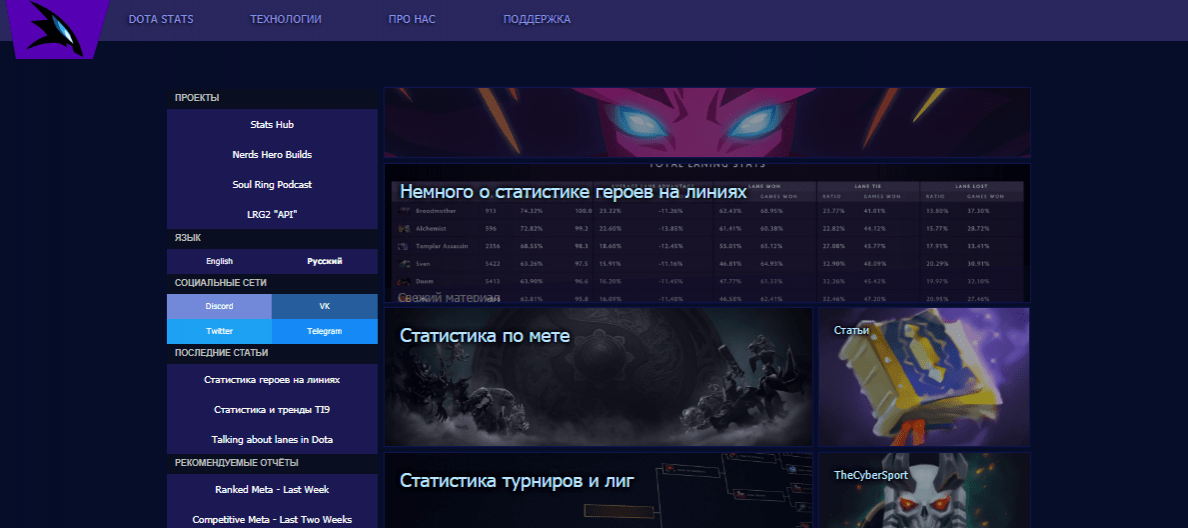The height and width of the screenshot is (528, 1188).
Task: Click the Свежий материал label
Action: (x=449, y=298)
